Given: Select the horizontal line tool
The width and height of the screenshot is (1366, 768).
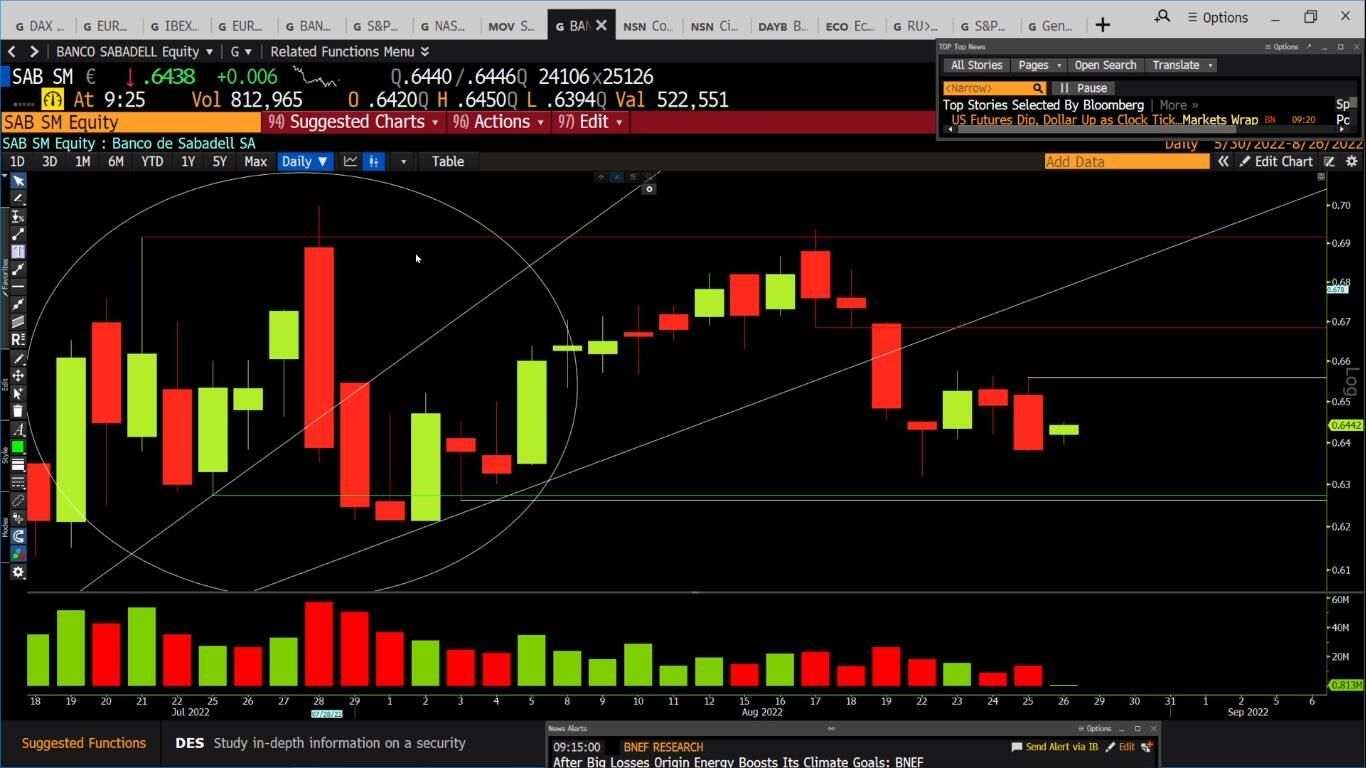Looking at the screenshot, I should [18, 287].
